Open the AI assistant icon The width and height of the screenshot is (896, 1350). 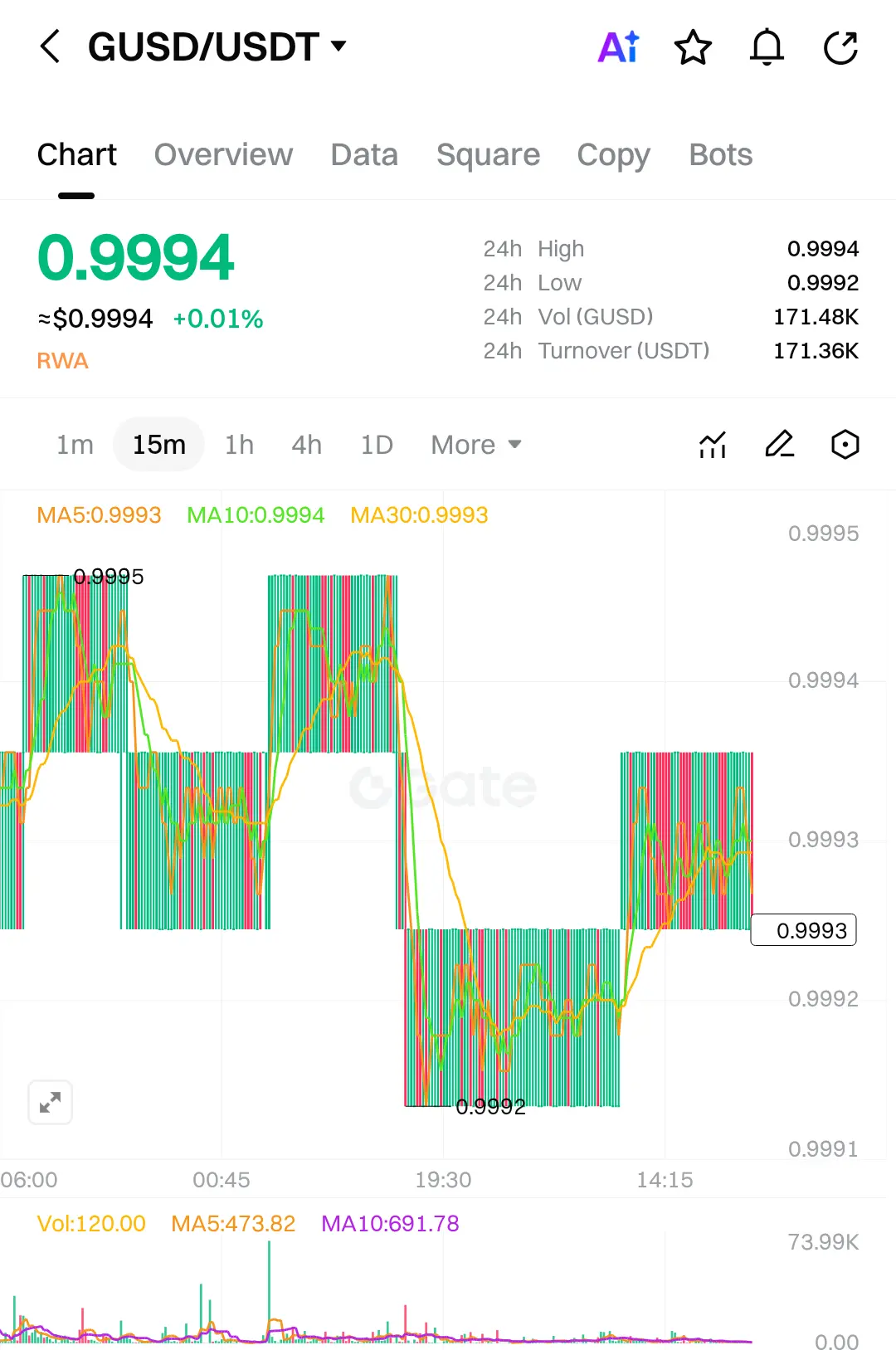pos(619,47)
